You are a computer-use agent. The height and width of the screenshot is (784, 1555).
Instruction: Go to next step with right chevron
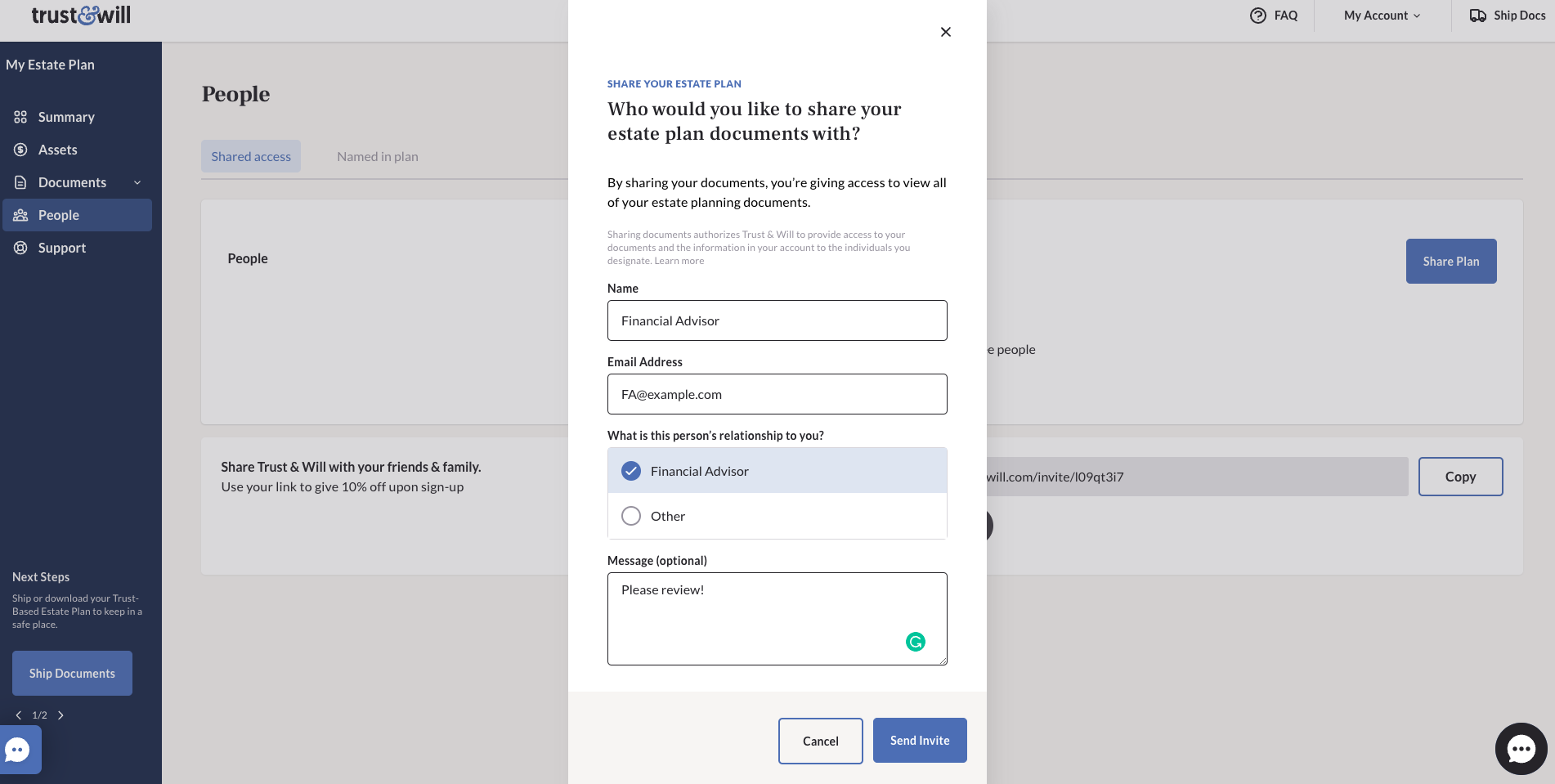point(60,715)
